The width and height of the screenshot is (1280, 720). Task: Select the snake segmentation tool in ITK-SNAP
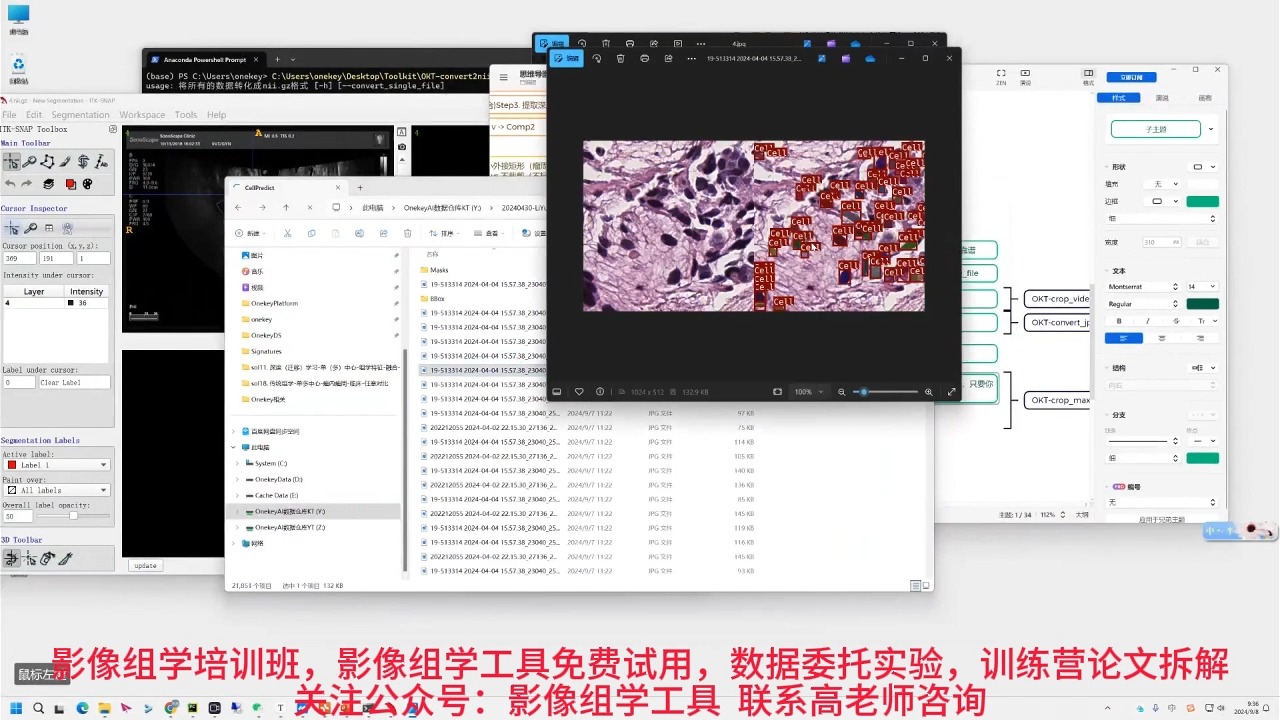(x=83, y=161)
